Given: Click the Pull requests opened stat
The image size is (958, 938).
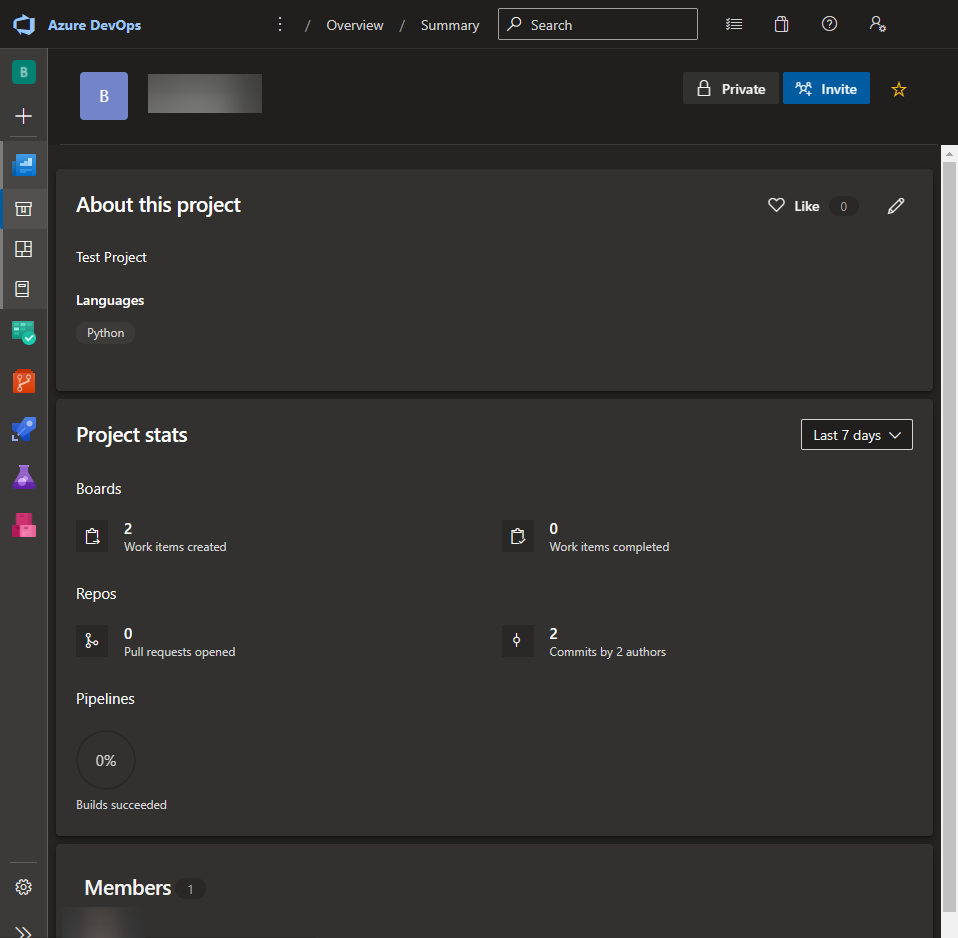Looking at the screenshot, I should coord(180,642).
